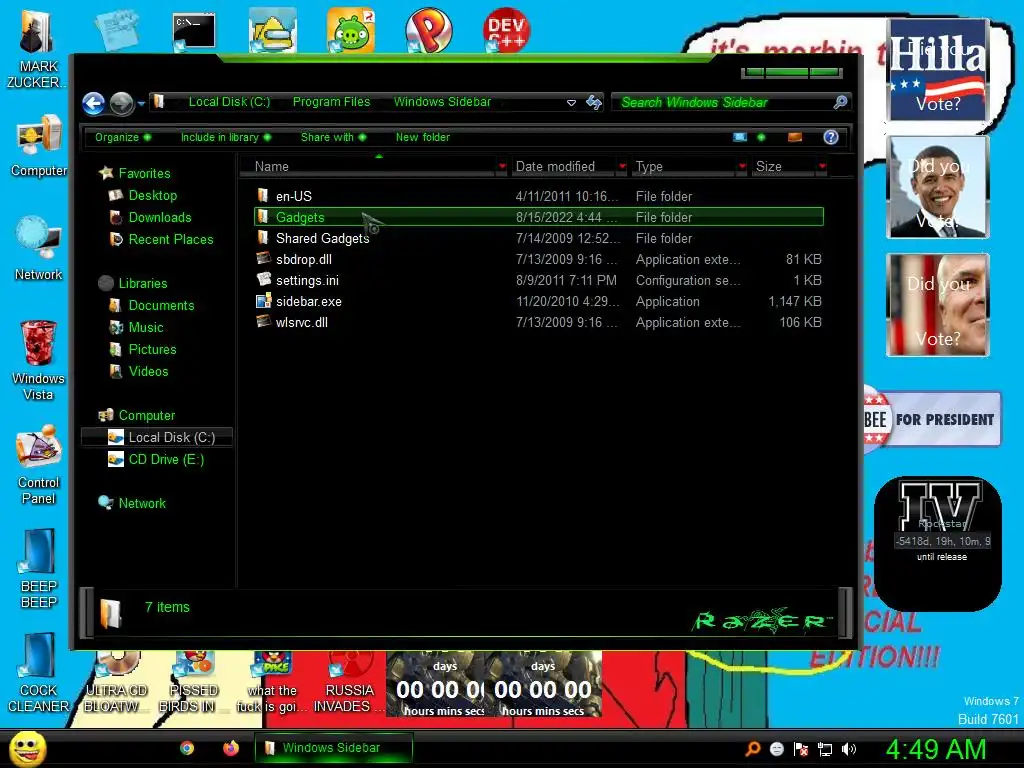This screenshot has width=1024, height=768.
Task: Sort by the Name column header
Action: point(369,167)
